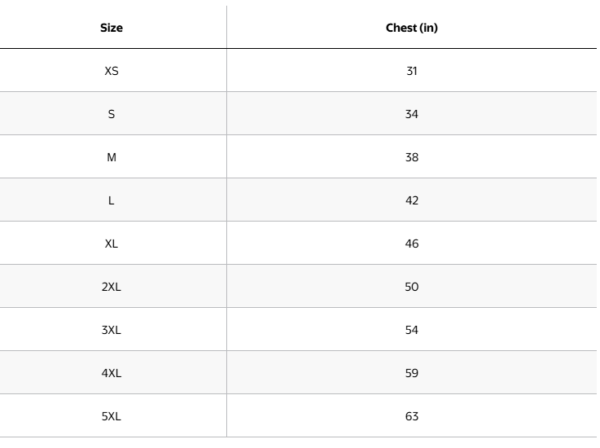Click the Size column header
Screen dimensions: 600x448
[112, 27]
